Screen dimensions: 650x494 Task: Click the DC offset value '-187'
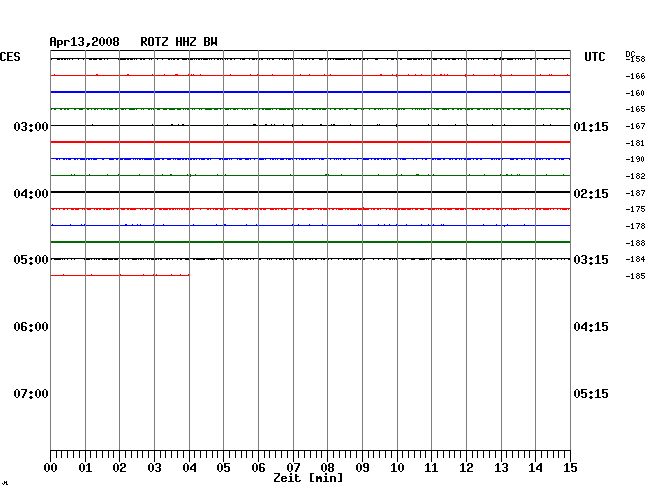[635, 193]
